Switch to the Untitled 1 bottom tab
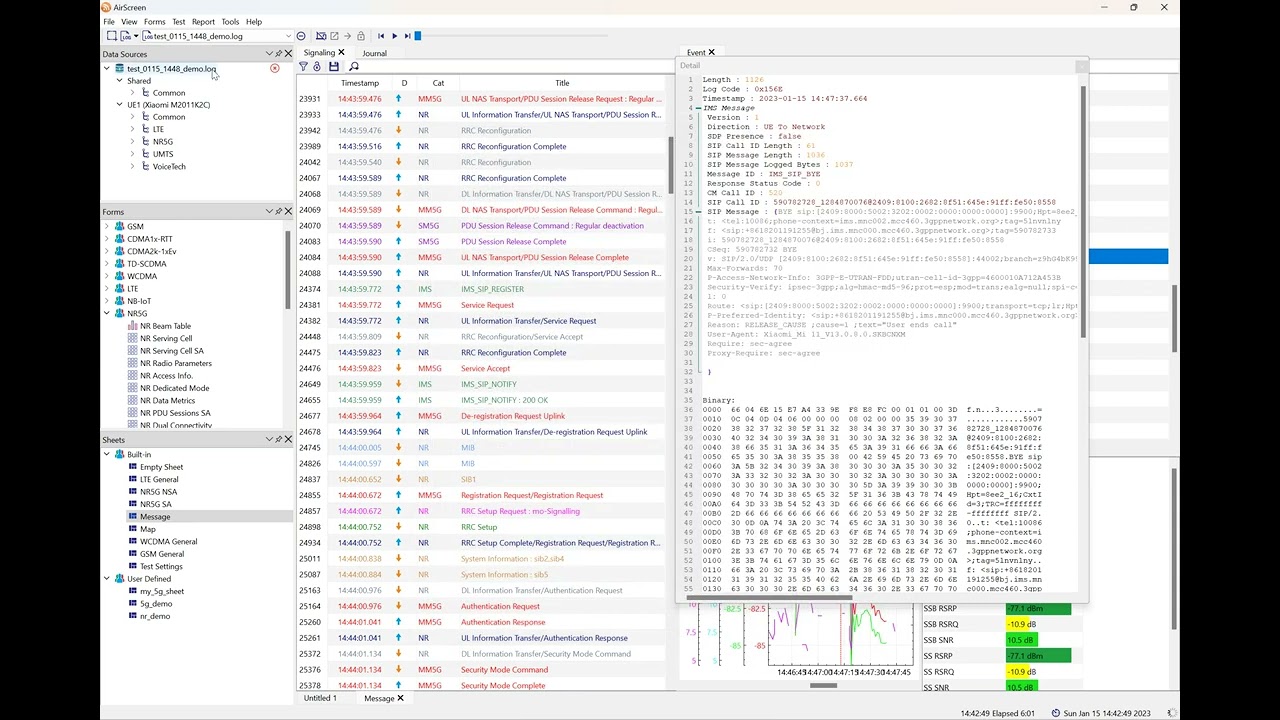Viewport: 1280px width, 720px height. tap(320, 698)
